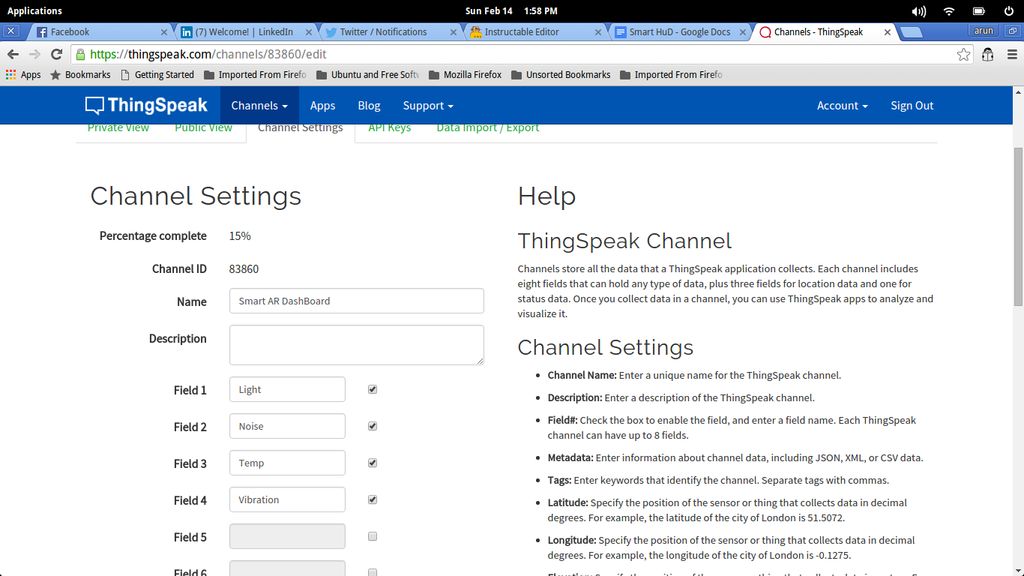Image resolution: width=1024 pixels, height=576 pixels.
Task: Click the page vertical scrollbar thumb
Action: coord(1018,226)
